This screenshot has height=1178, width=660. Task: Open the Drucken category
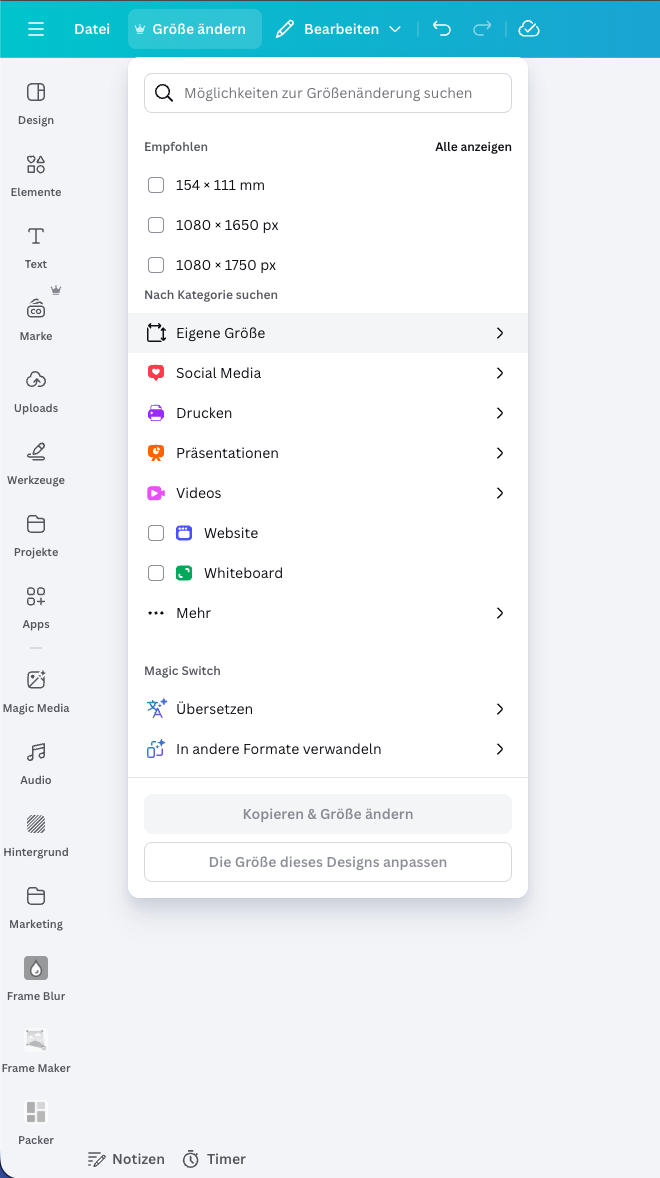tap(327, 413)
